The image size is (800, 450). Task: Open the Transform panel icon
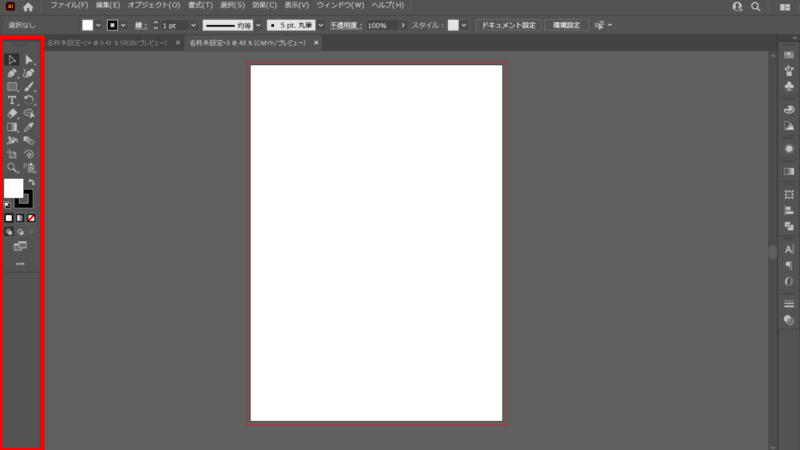tap(789, 195)
